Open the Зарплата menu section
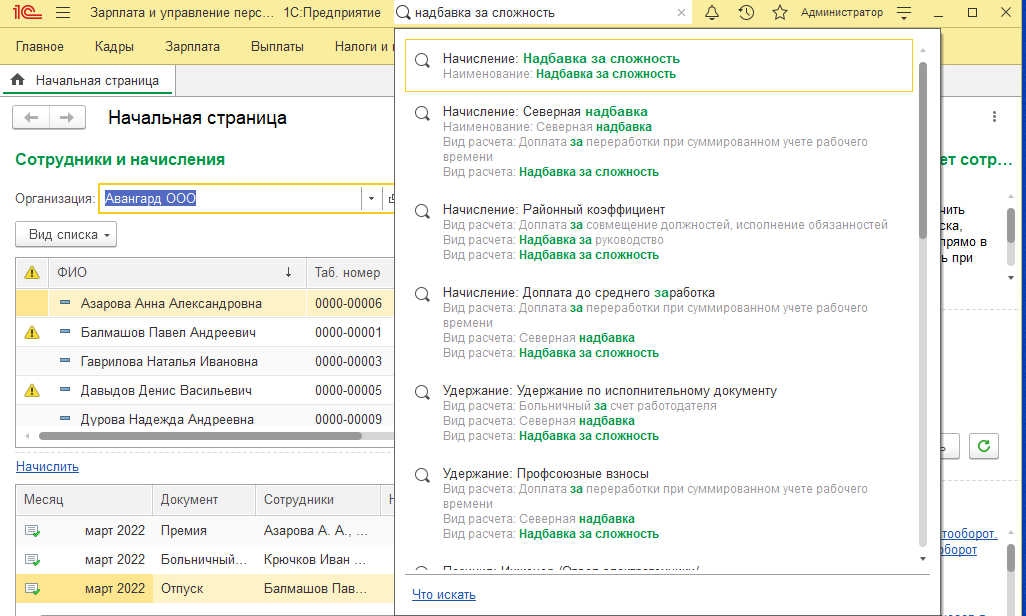Image resolution: width=1026 pixels, height=616 pixels. (192, 47)
